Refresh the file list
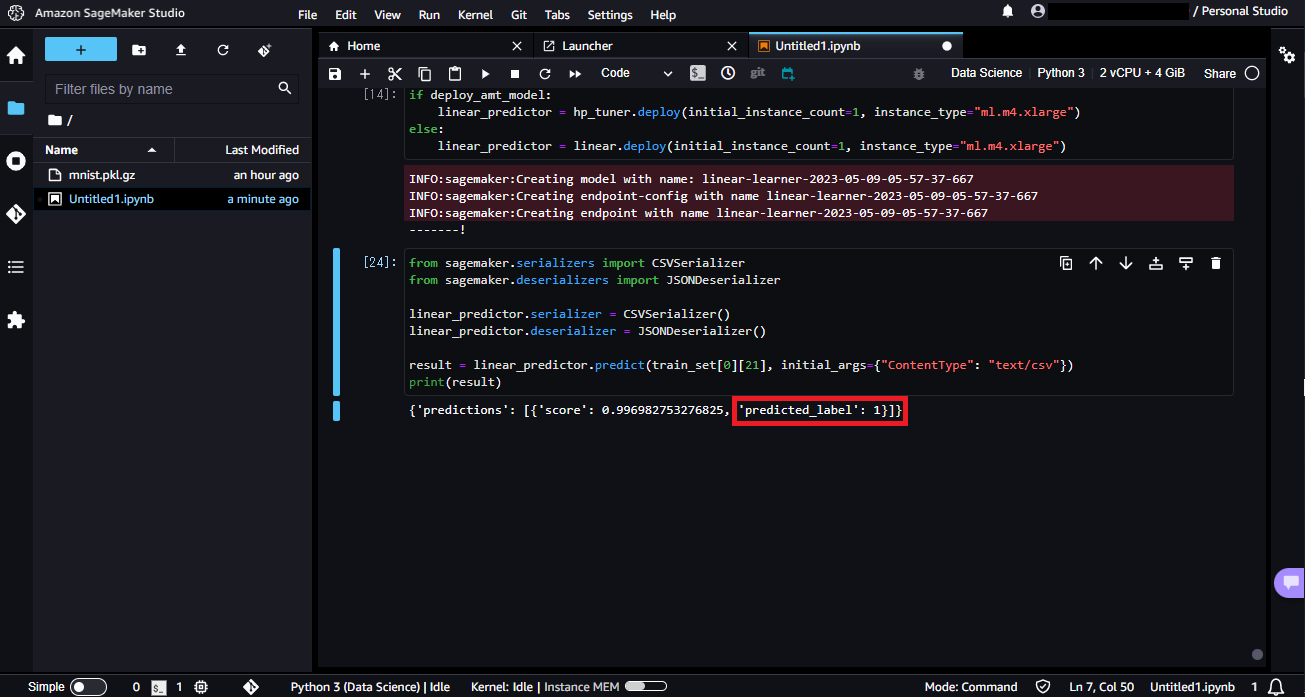The image size is (1305, 697). 223,50
